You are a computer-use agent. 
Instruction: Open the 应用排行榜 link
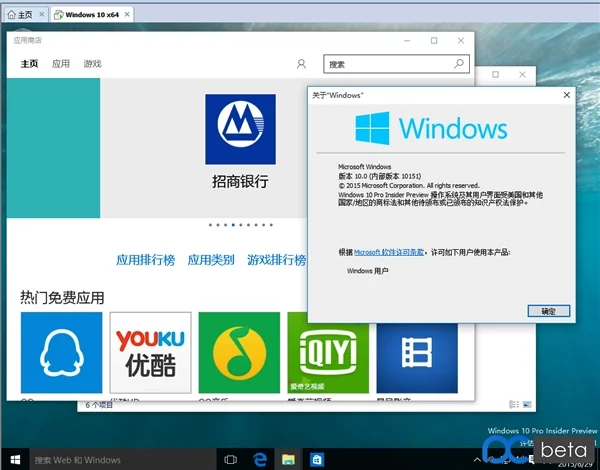pyautogui.click(x=145, y=260)
